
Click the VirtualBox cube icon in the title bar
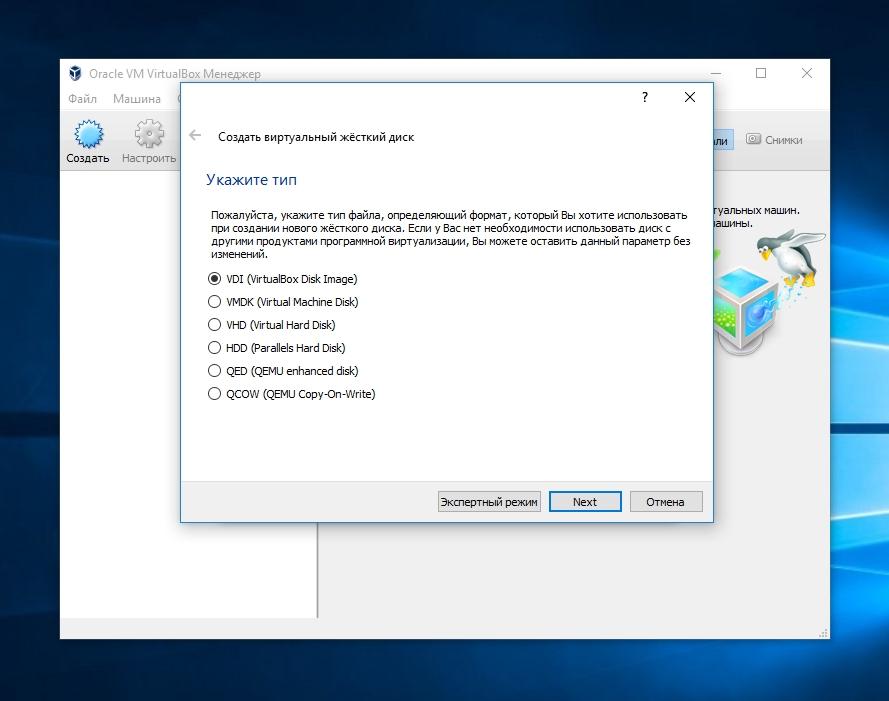(x=75, y=73)
